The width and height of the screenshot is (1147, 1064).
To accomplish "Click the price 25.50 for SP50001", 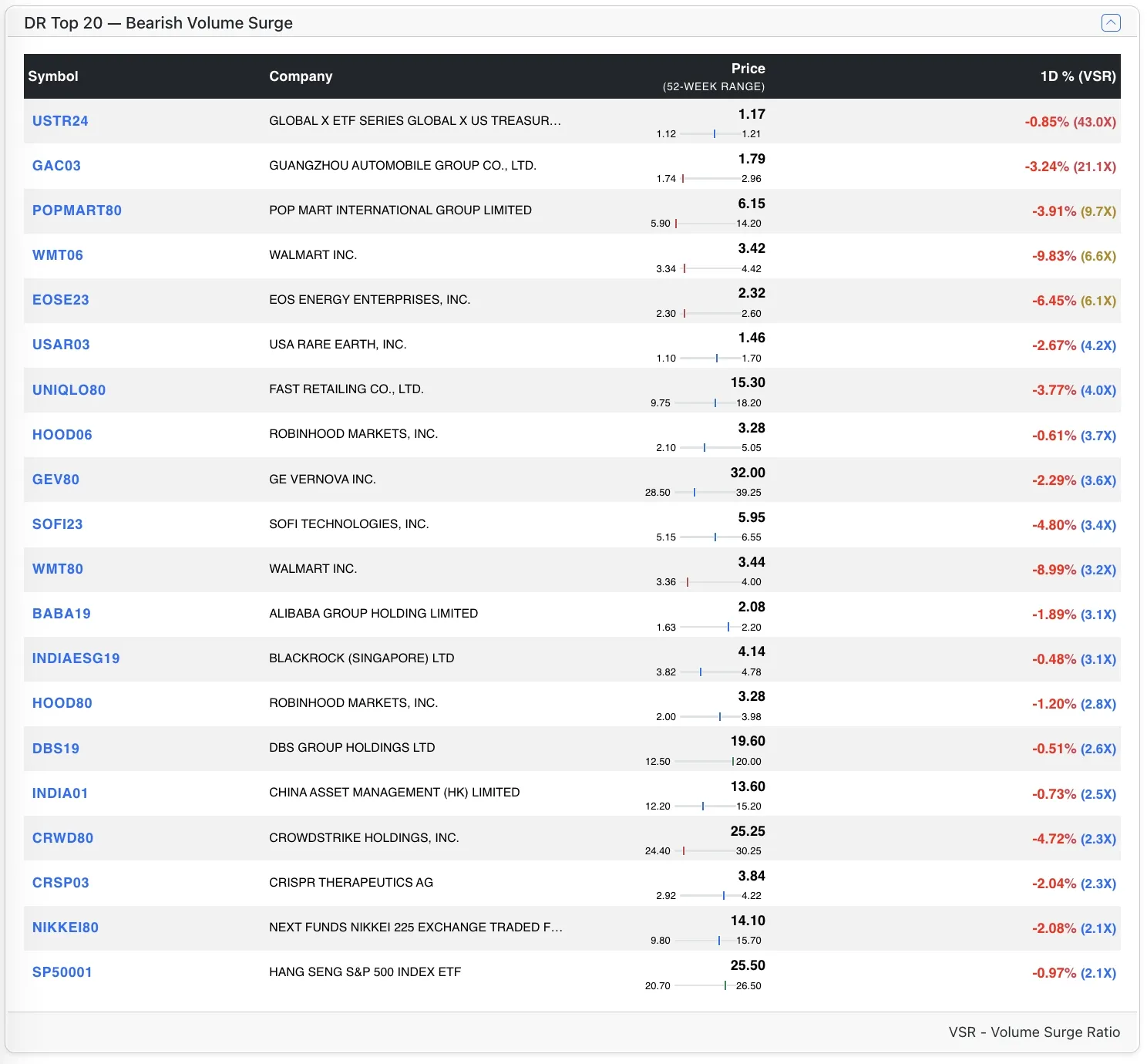I will pos(748,965).
